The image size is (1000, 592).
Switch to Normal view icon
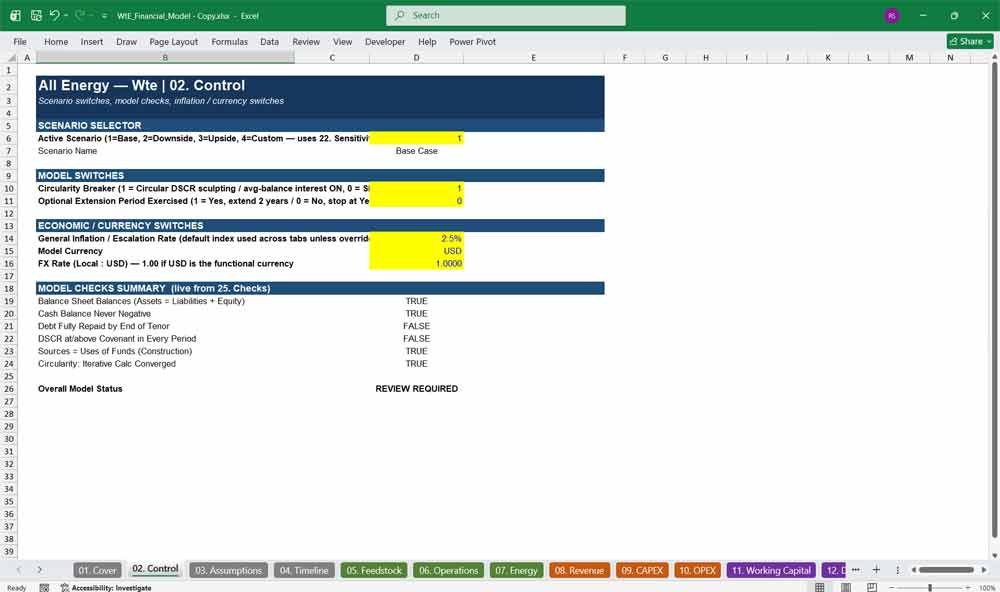tap(820, 588)
